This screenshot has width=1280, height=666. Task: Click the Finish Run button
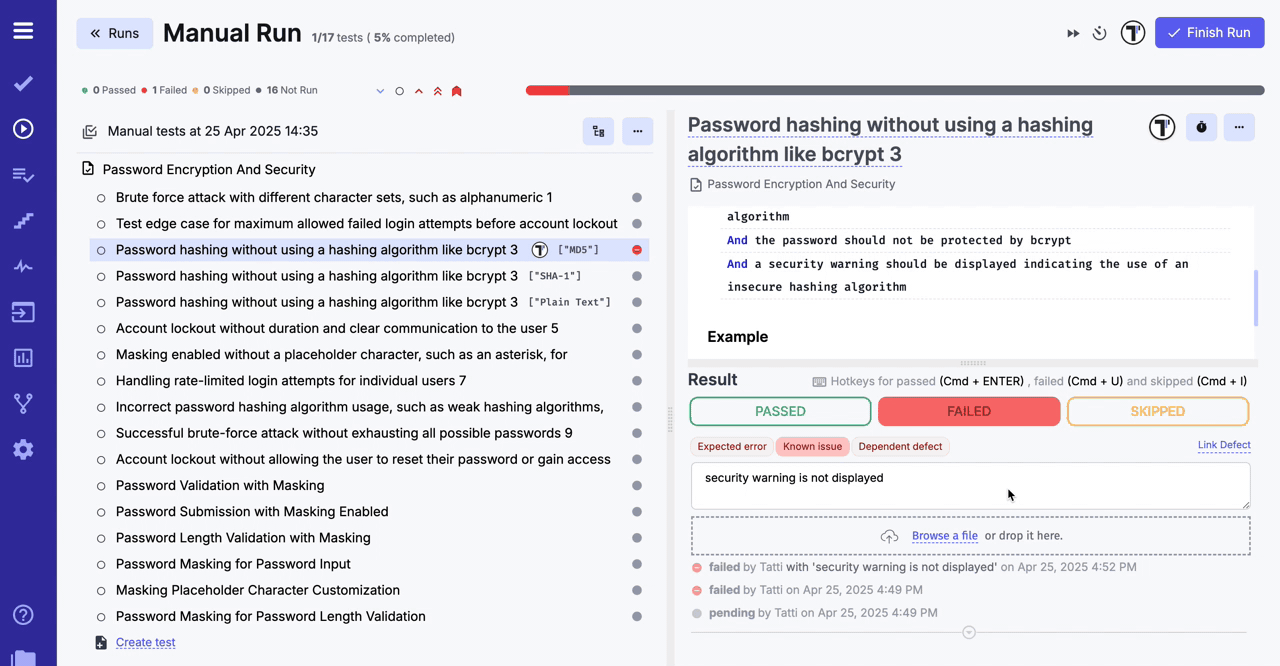click(x=1210, y=33)
